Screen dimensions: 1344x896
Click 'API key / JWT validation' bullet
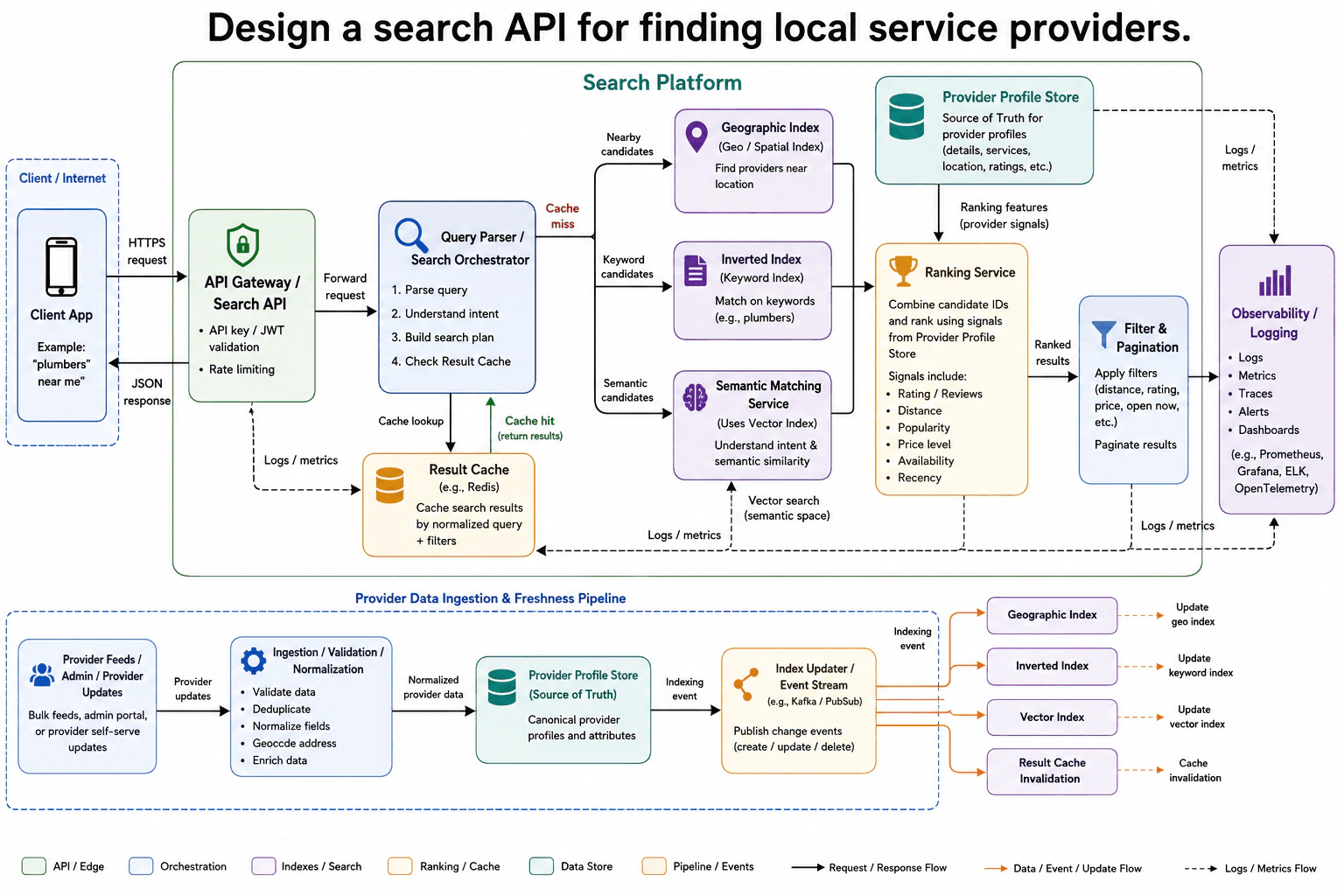tap(241, 339)
